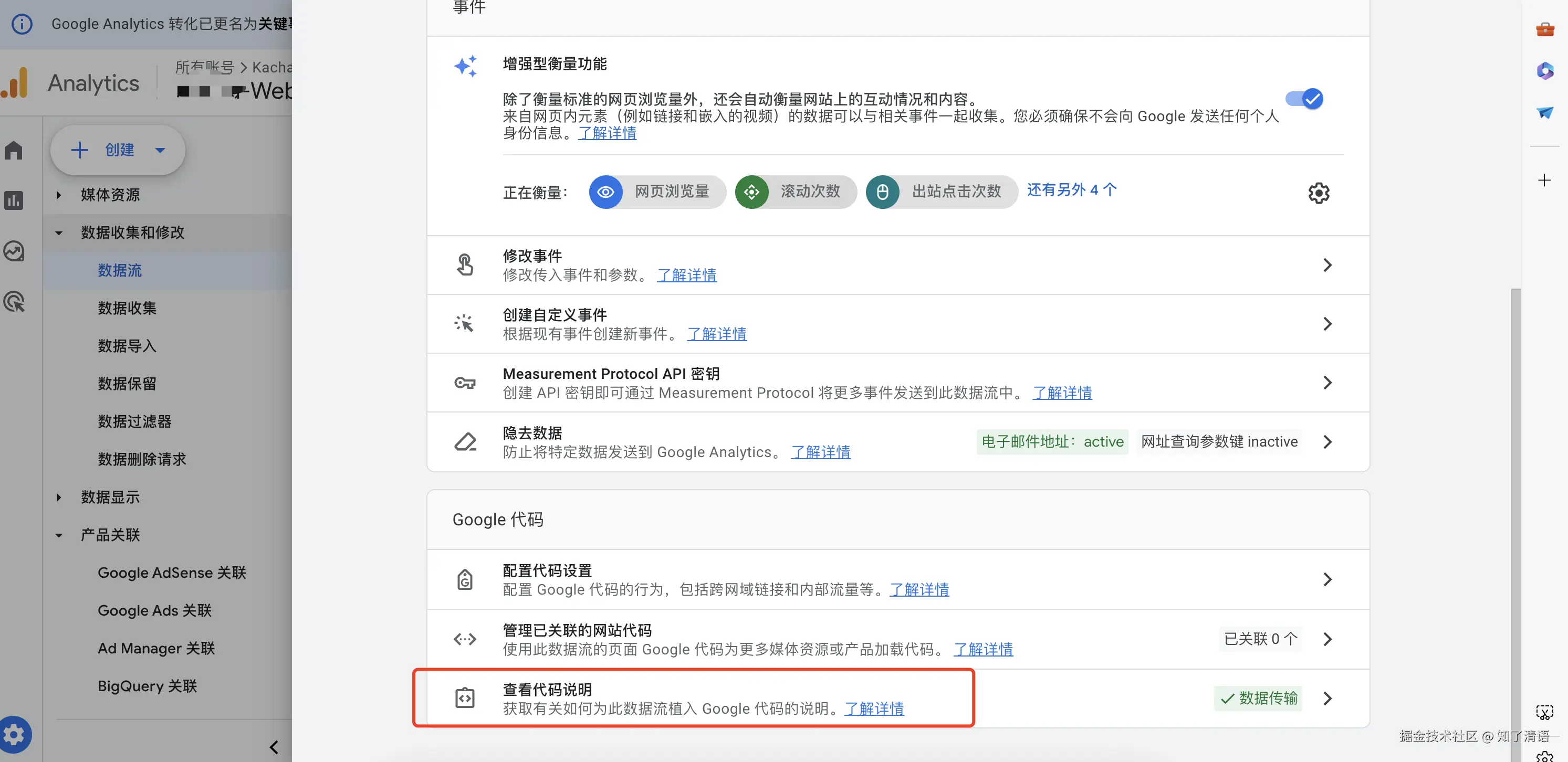This screenshot has height=762, width=1568.
Task: Open enhanced measurement settings gear icon
Action: point(1319,193)
